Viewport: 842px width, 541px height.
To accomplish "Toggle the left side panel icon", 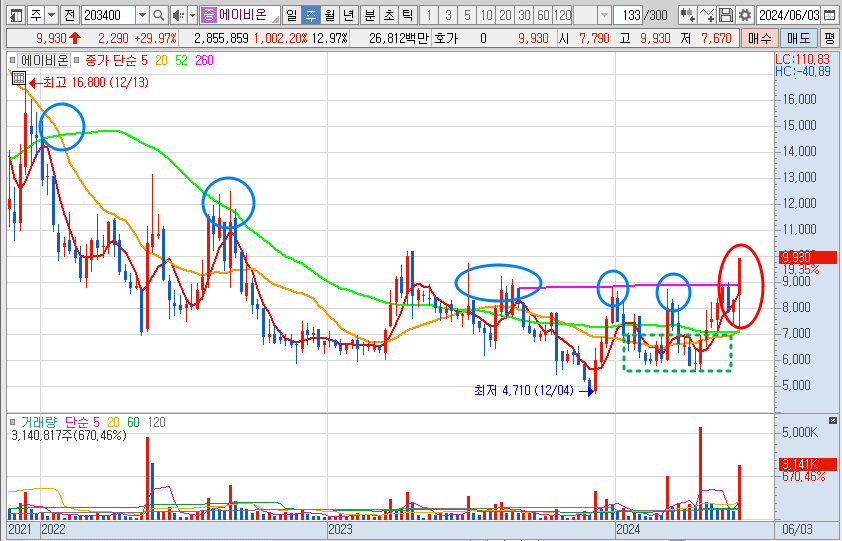I will tap(17, 15).
